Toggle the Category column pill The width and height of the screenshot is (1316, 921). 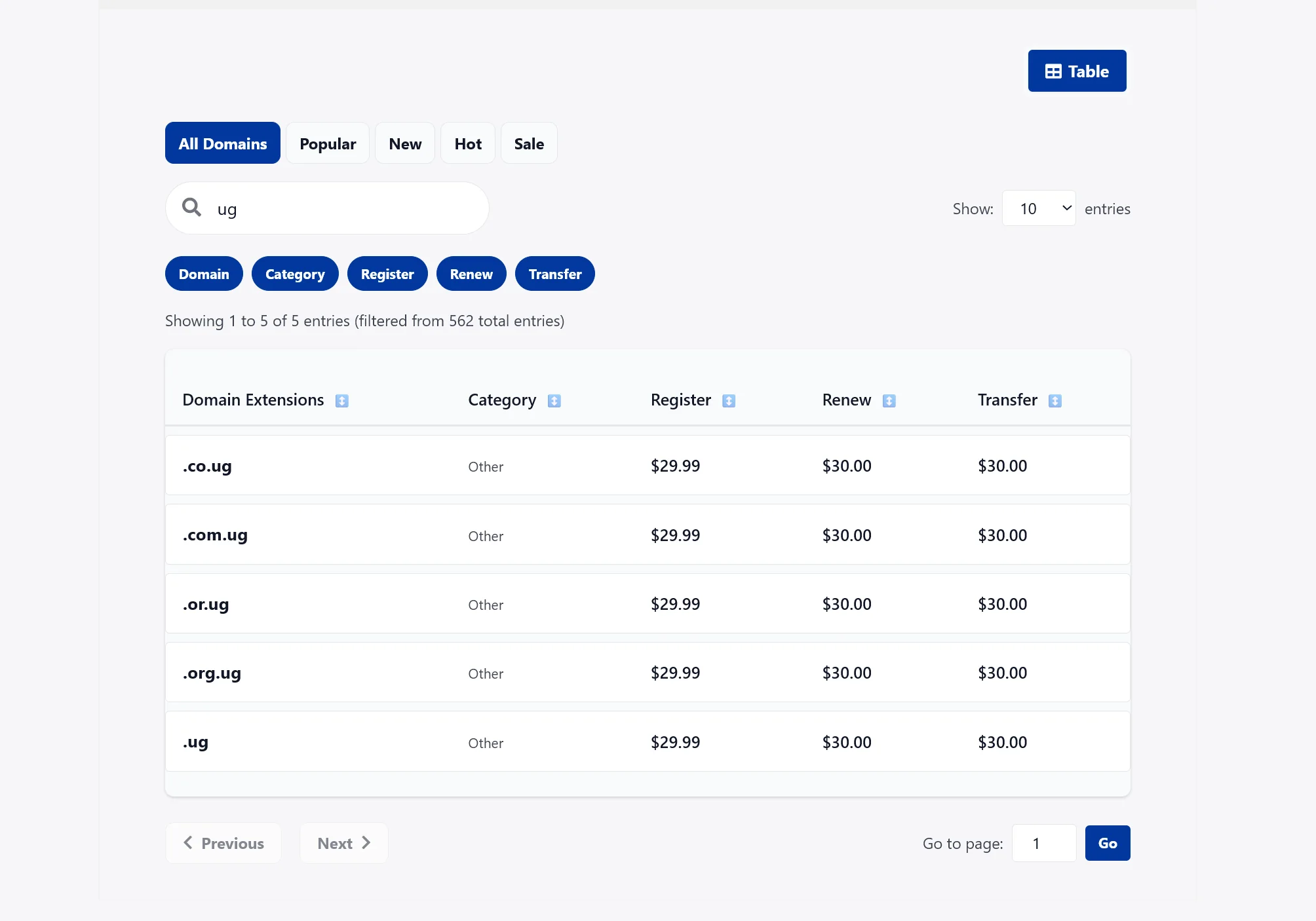coord(295,274)
